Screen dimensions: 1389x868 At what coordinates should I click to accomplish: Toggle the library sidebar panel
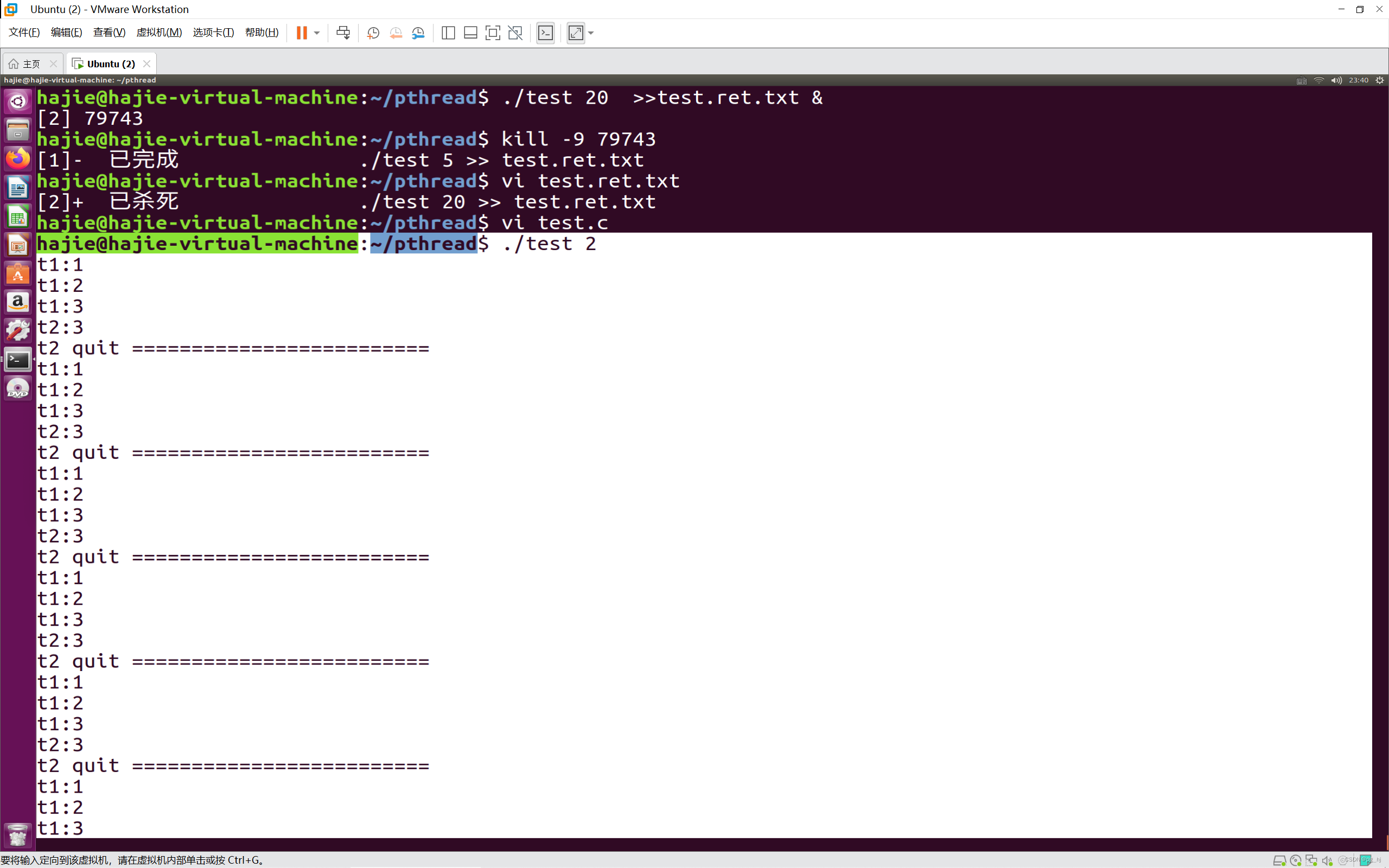(x=448, y=33)
